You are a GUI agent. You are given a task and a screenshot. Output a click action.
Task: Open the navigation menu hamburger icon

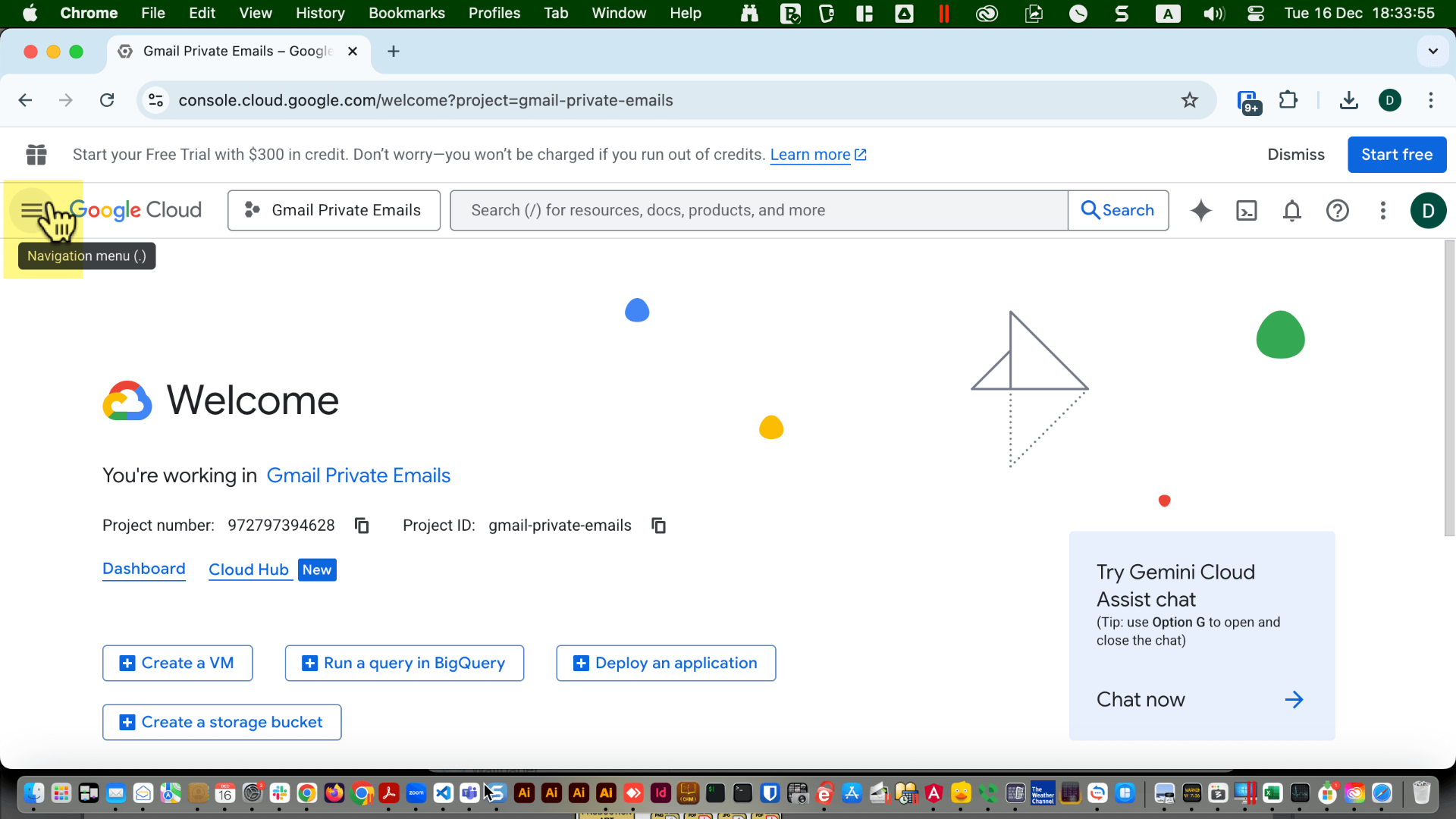(31, 210)
